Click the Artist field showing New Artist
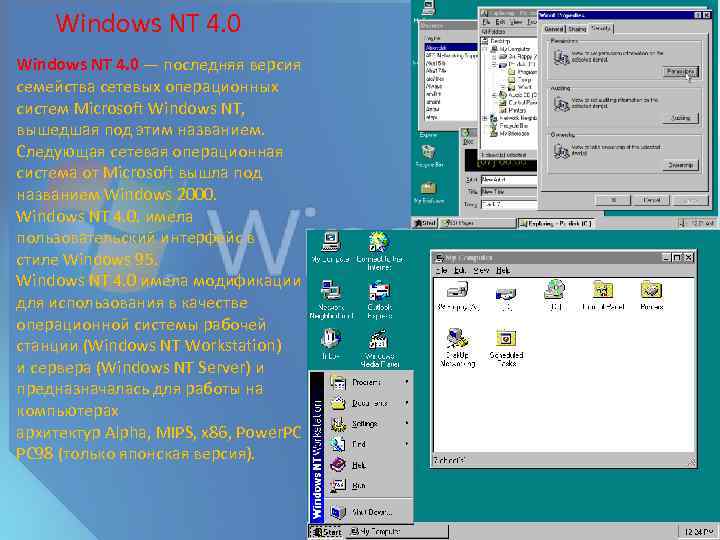720x540 pixels. [509, 180]
